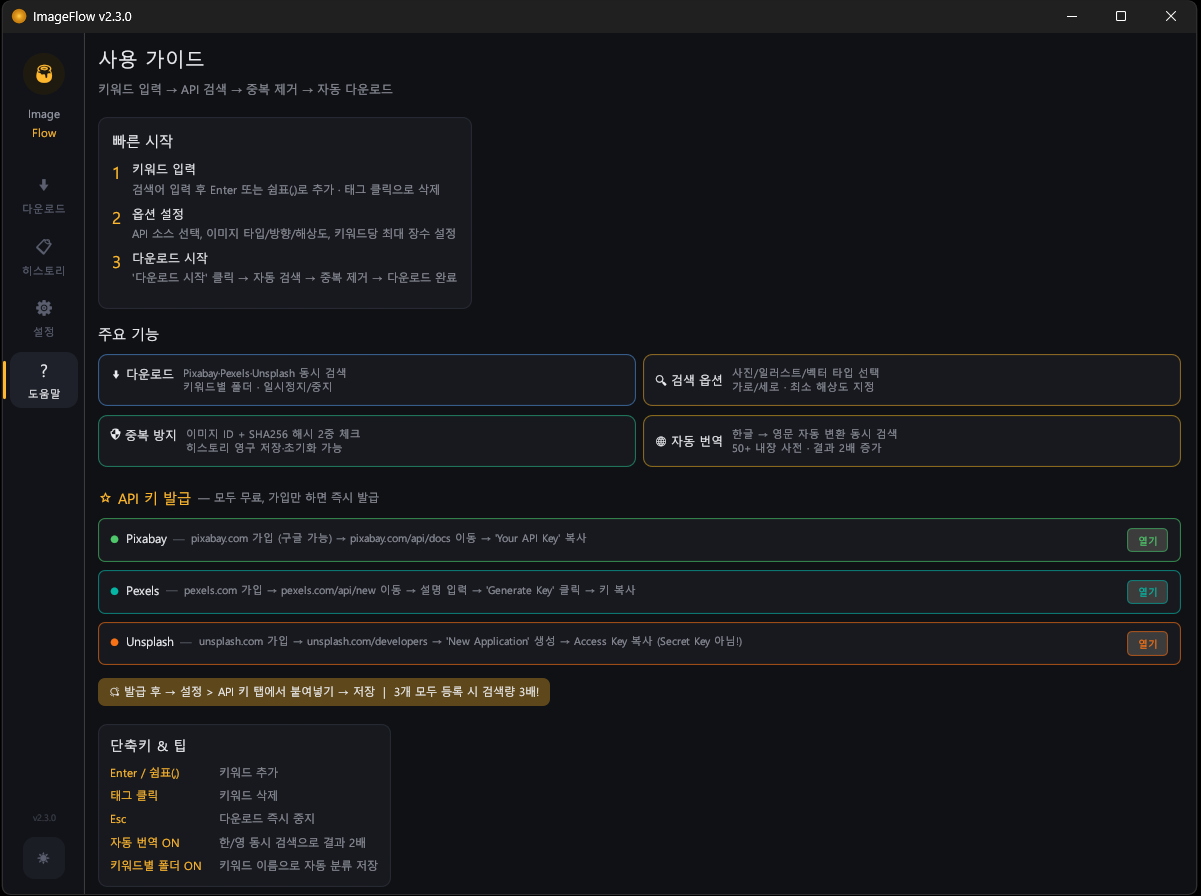
Task: Click the star icon beside API 키 발급
Action: 105,497
